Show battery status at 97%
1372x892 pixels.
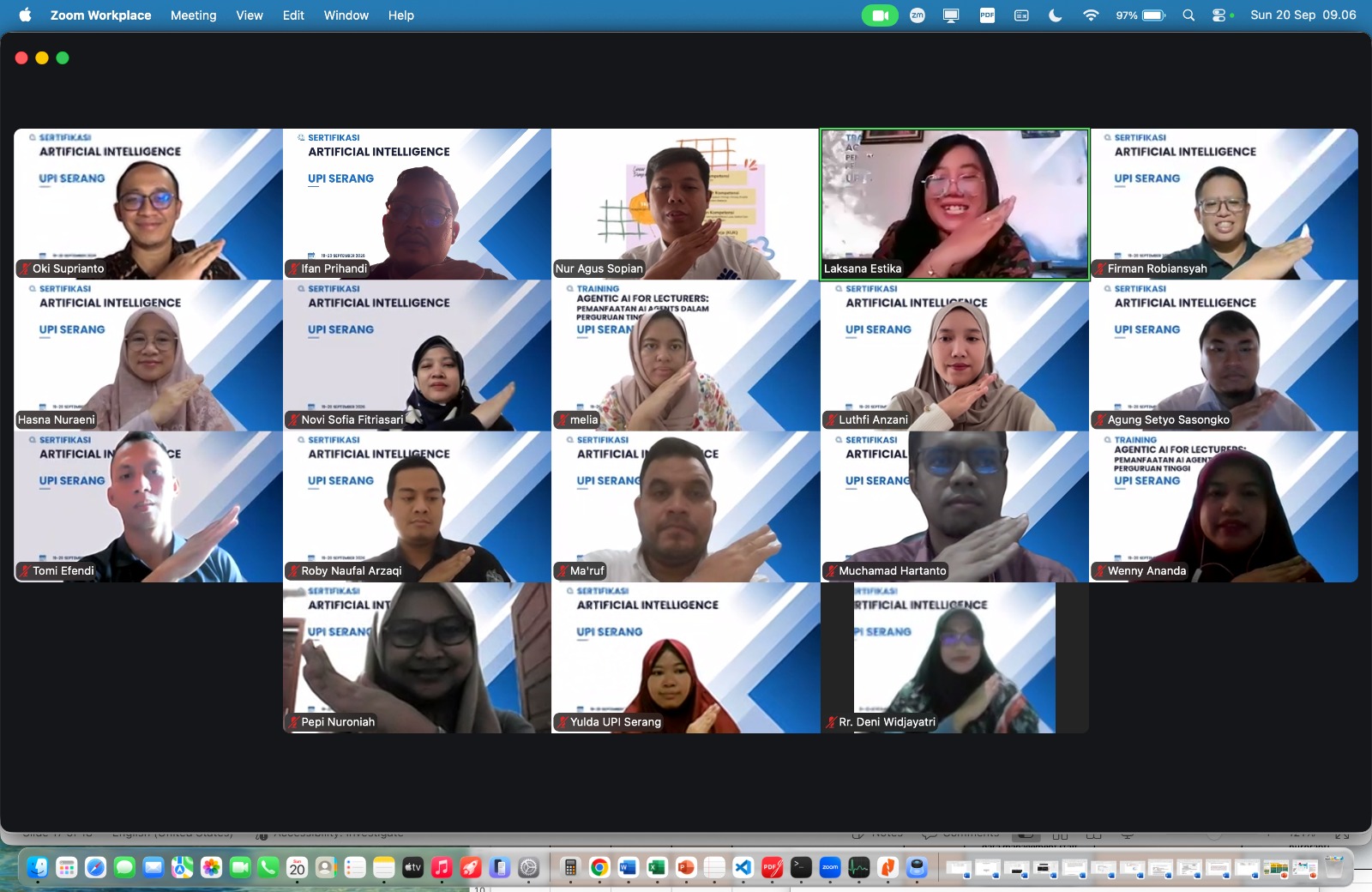click(x=1140, y=15)
